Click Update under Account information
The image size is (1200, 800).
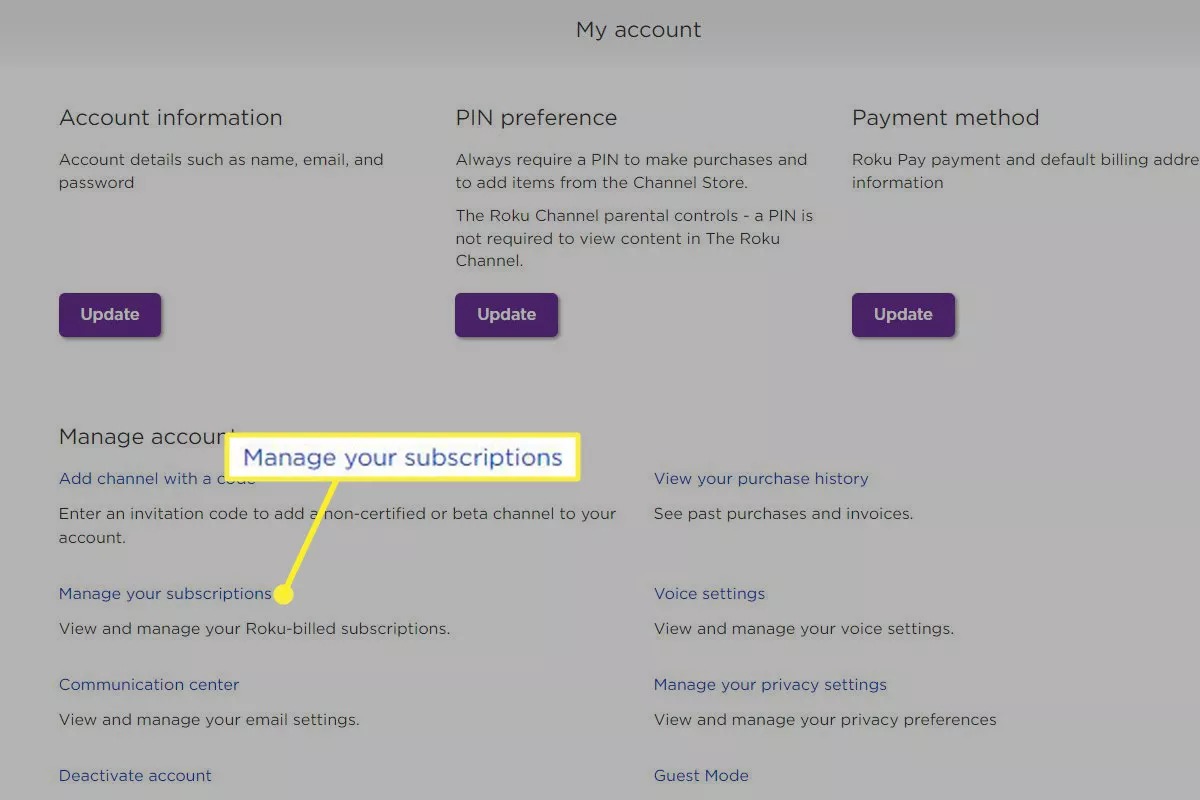point(110,314)
